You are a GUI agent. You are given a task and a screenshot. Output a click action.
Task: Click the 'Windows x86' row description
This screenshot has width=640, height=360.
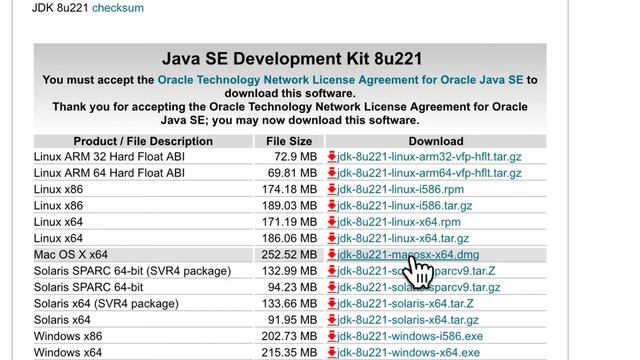click(x=68, y=336)
